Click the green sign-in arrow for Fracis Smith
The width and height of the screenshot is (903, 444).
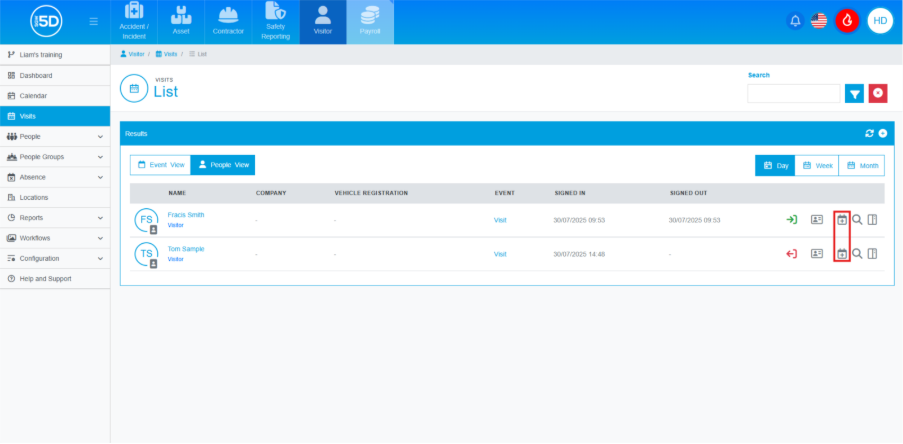tap(791, 220)
